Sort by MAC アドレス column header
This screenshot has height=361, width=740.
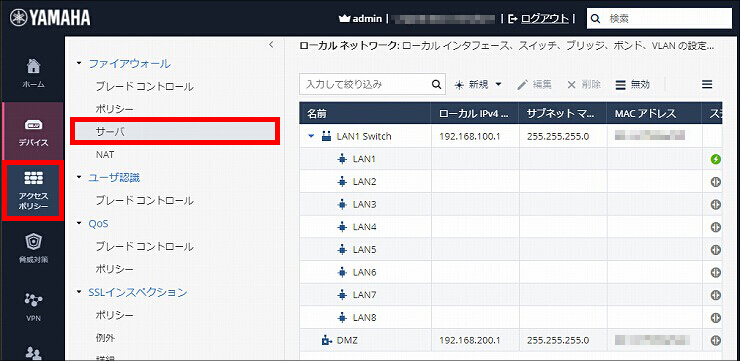[654, 113]
